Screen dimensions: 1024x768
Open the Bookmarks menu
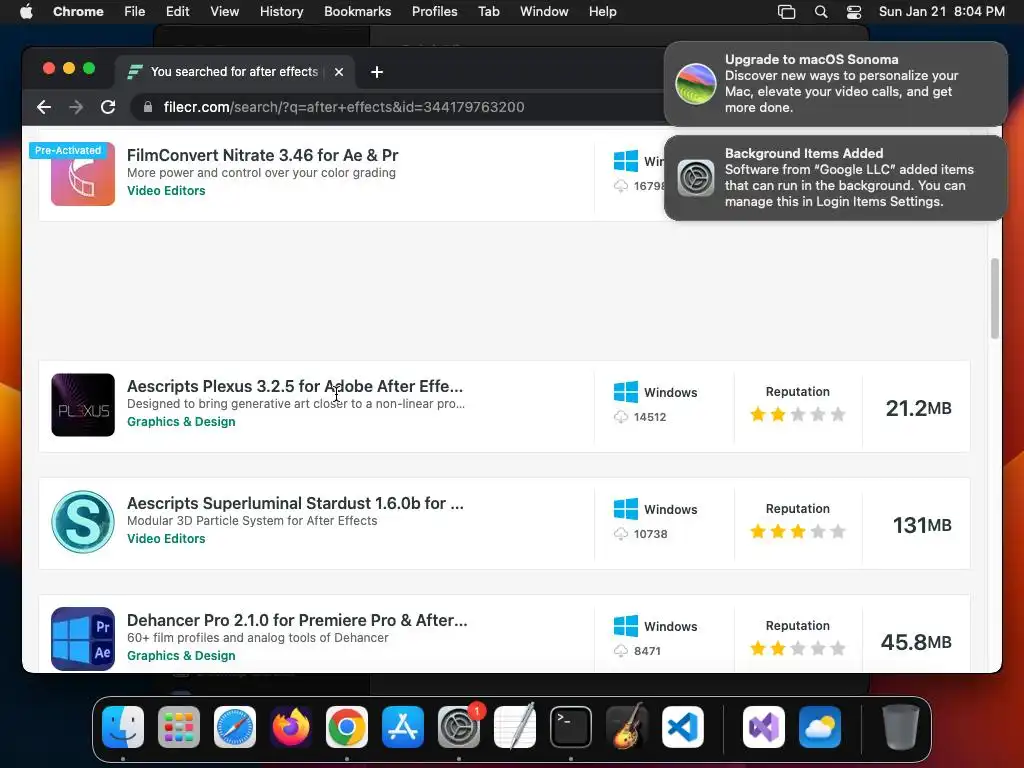(x=357, y=12)
